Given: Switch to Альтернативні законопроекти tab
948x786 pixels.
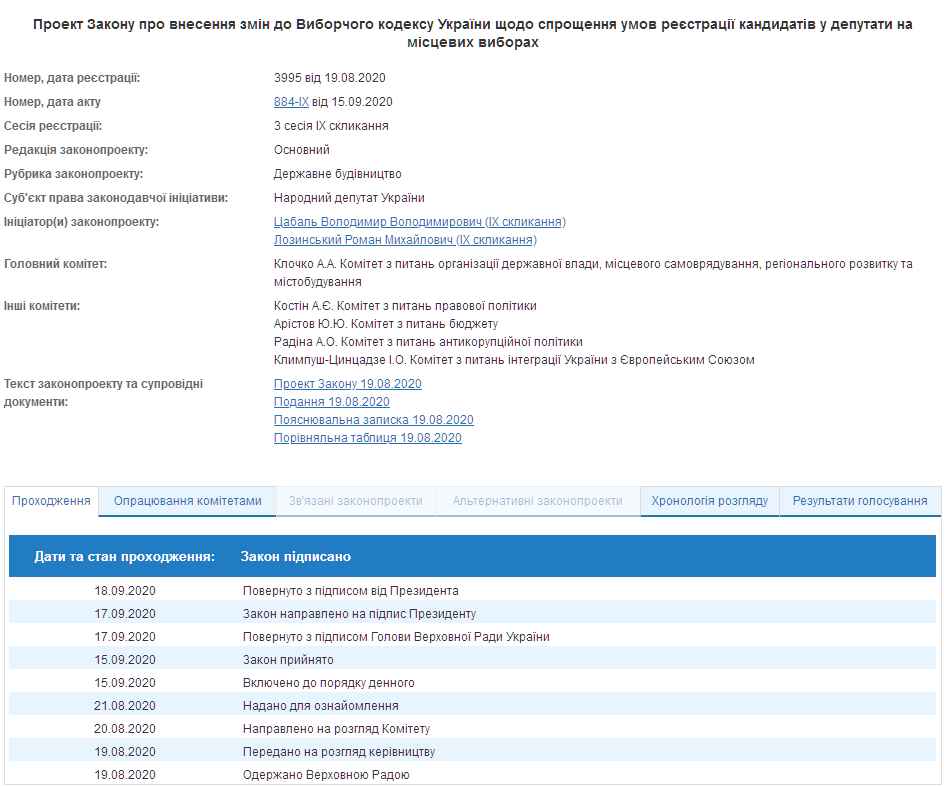Looking at the screenshot, I should (537, 501).
